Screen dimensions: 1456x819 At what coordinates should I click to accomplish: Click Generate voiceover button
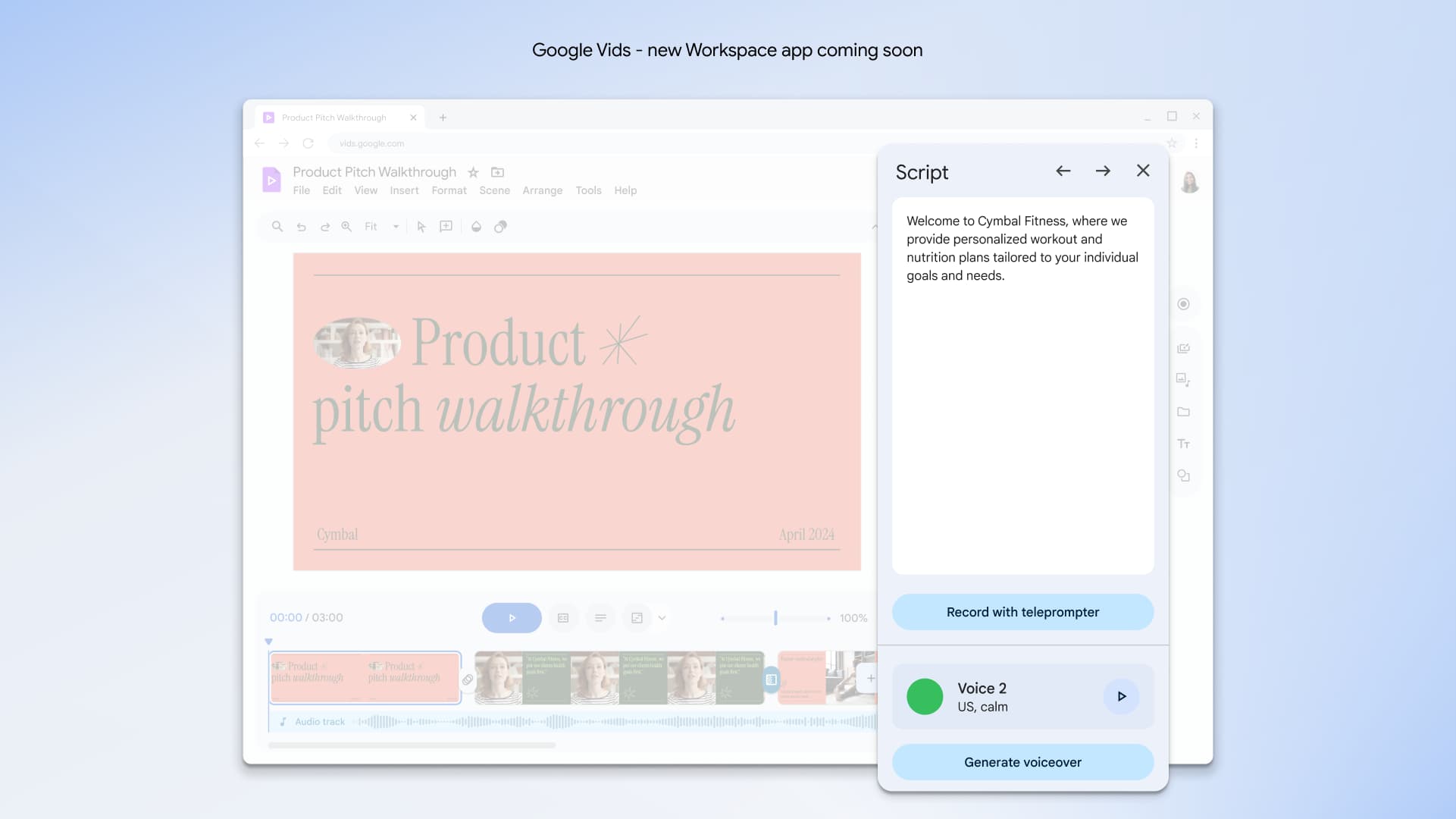pos(1022,762)
